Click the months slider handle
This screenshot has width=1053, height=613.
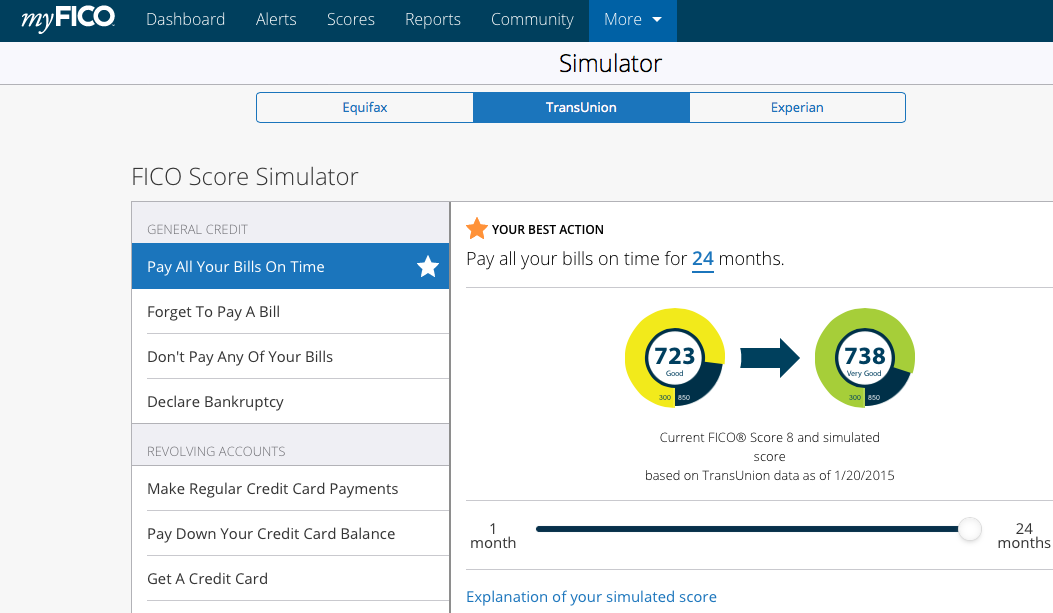click(970, 529)
